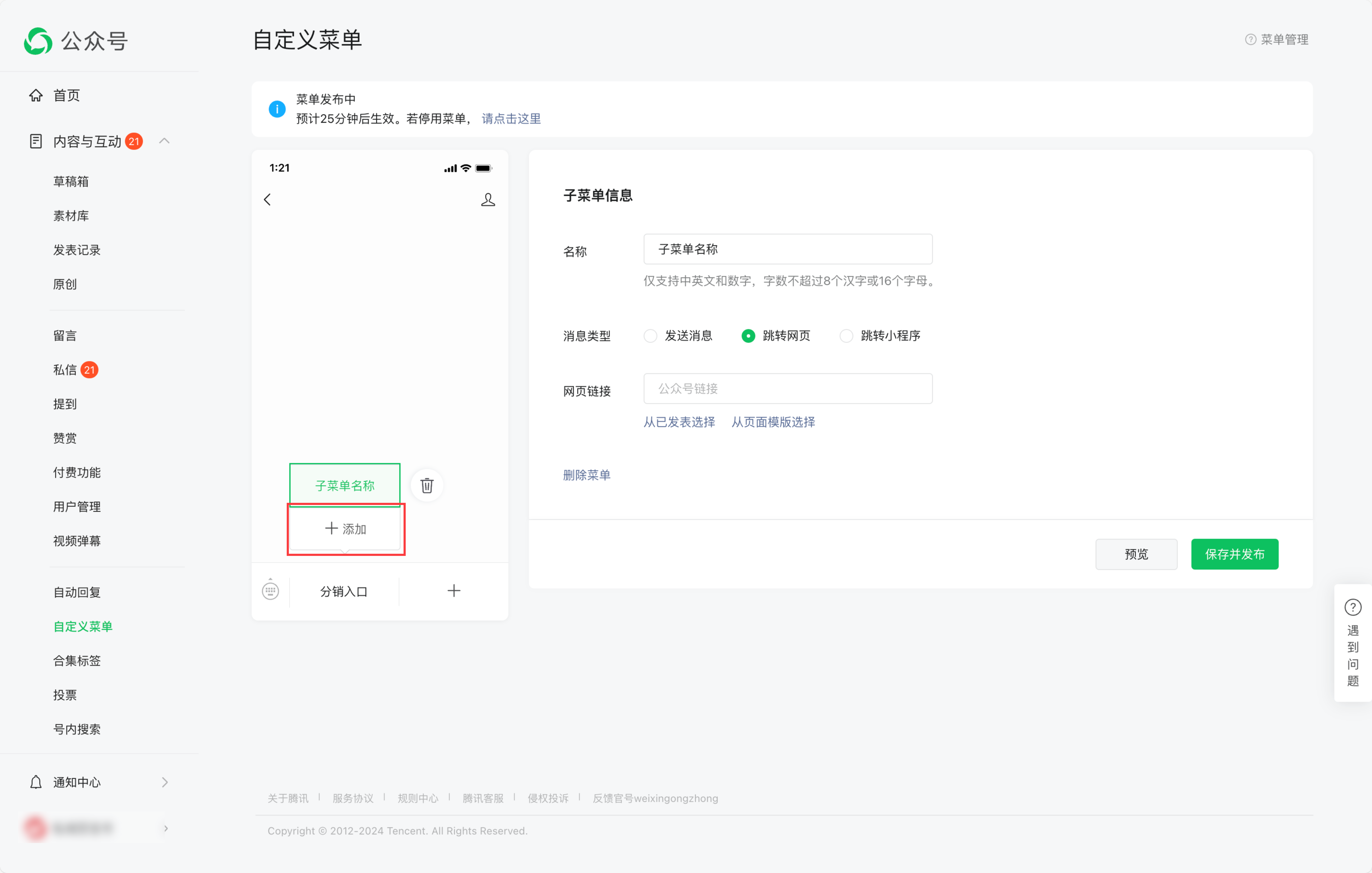
Task: Click the 从已发表选择 link
Action: (679, 422)
